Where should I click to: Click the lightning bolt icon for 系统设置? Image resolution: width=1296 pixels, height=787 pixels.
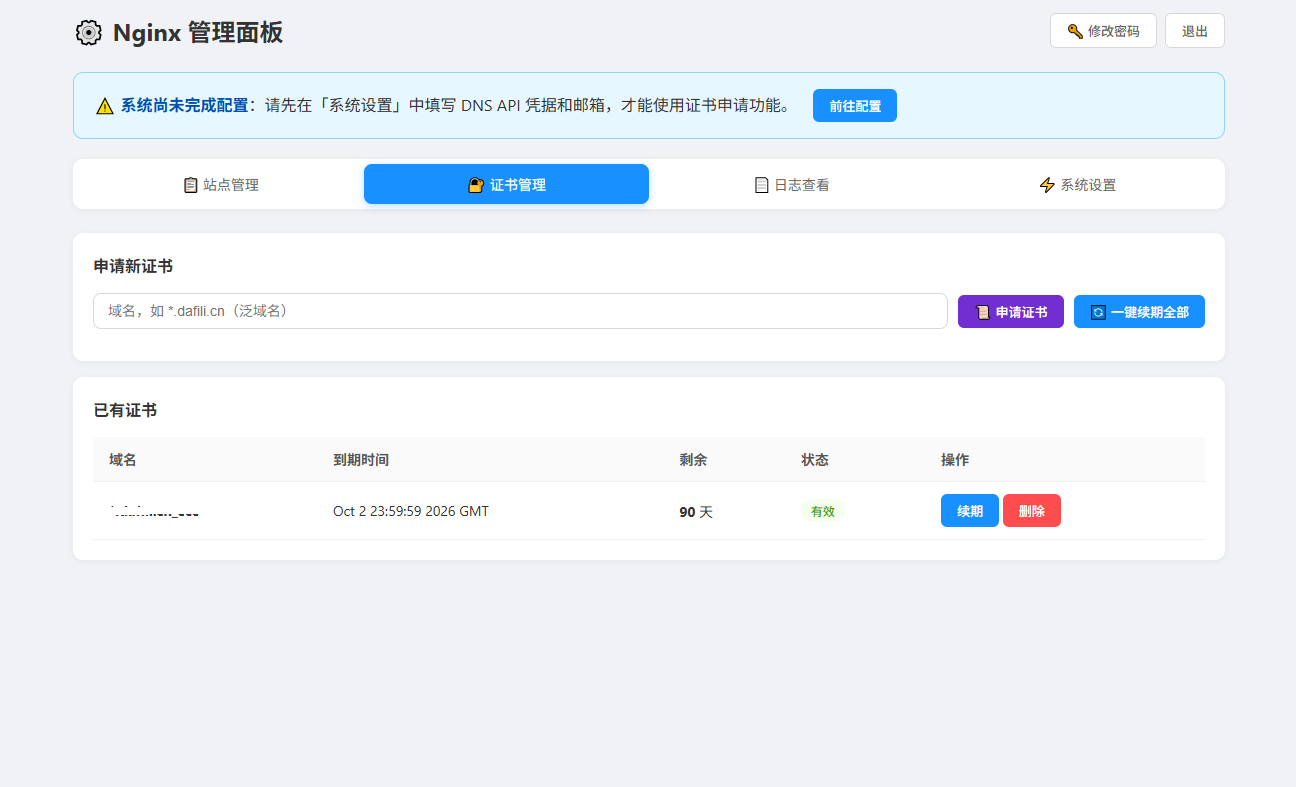point(1047,185)
